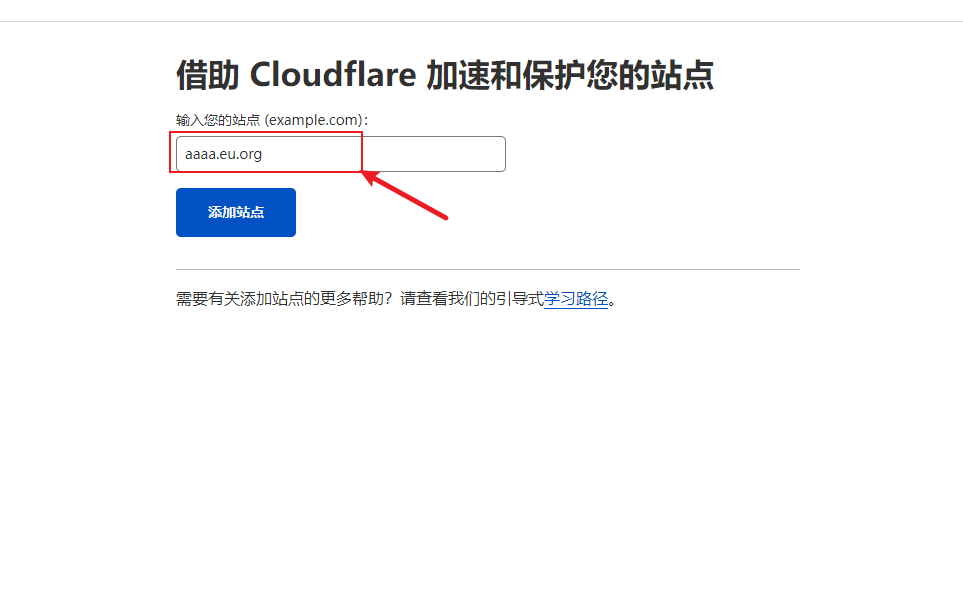Click the heading 借助 Cloudflare 加速和保护您的站点
The image size is (963, 592).
[x=445, y=76]
